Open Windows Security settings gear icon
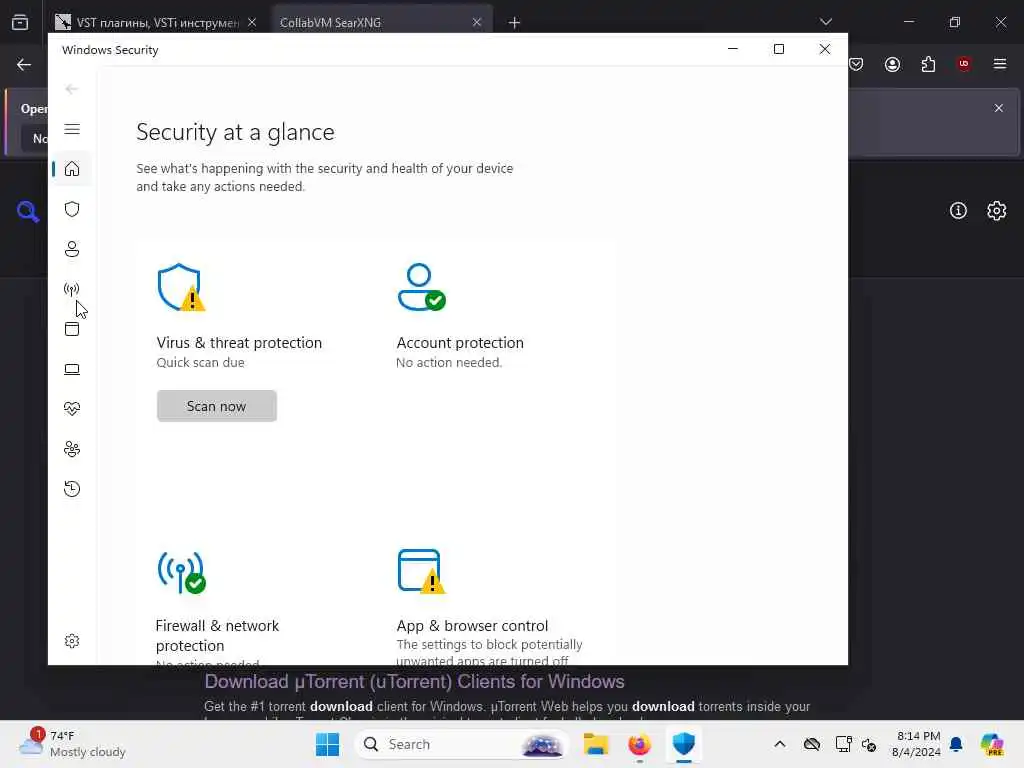1024x768 pixels. click(72, 641)
